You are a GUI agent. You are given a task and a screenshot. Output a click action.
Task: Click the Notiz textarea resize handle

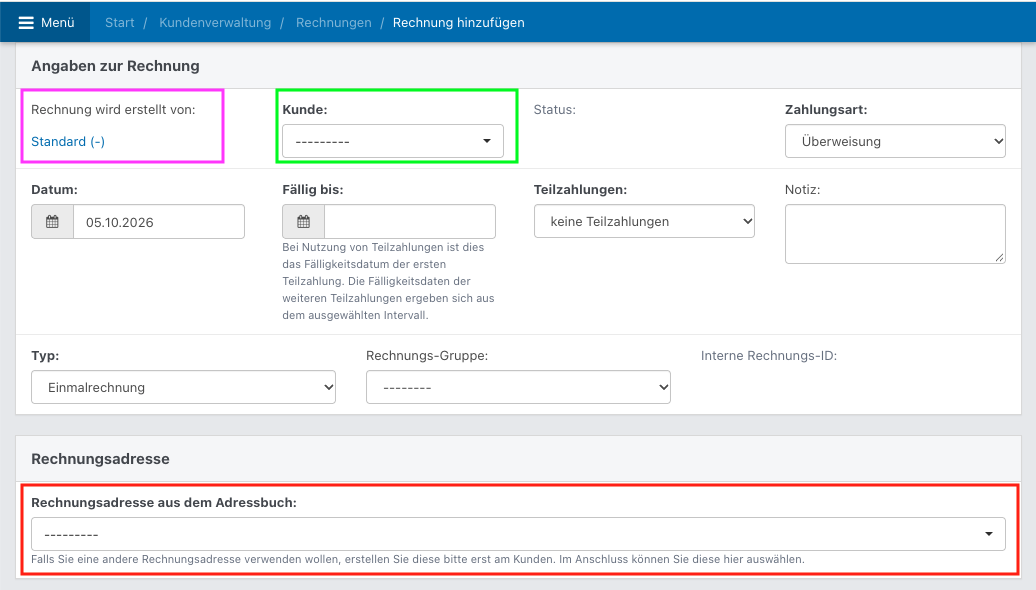[x=1000, y=258]
